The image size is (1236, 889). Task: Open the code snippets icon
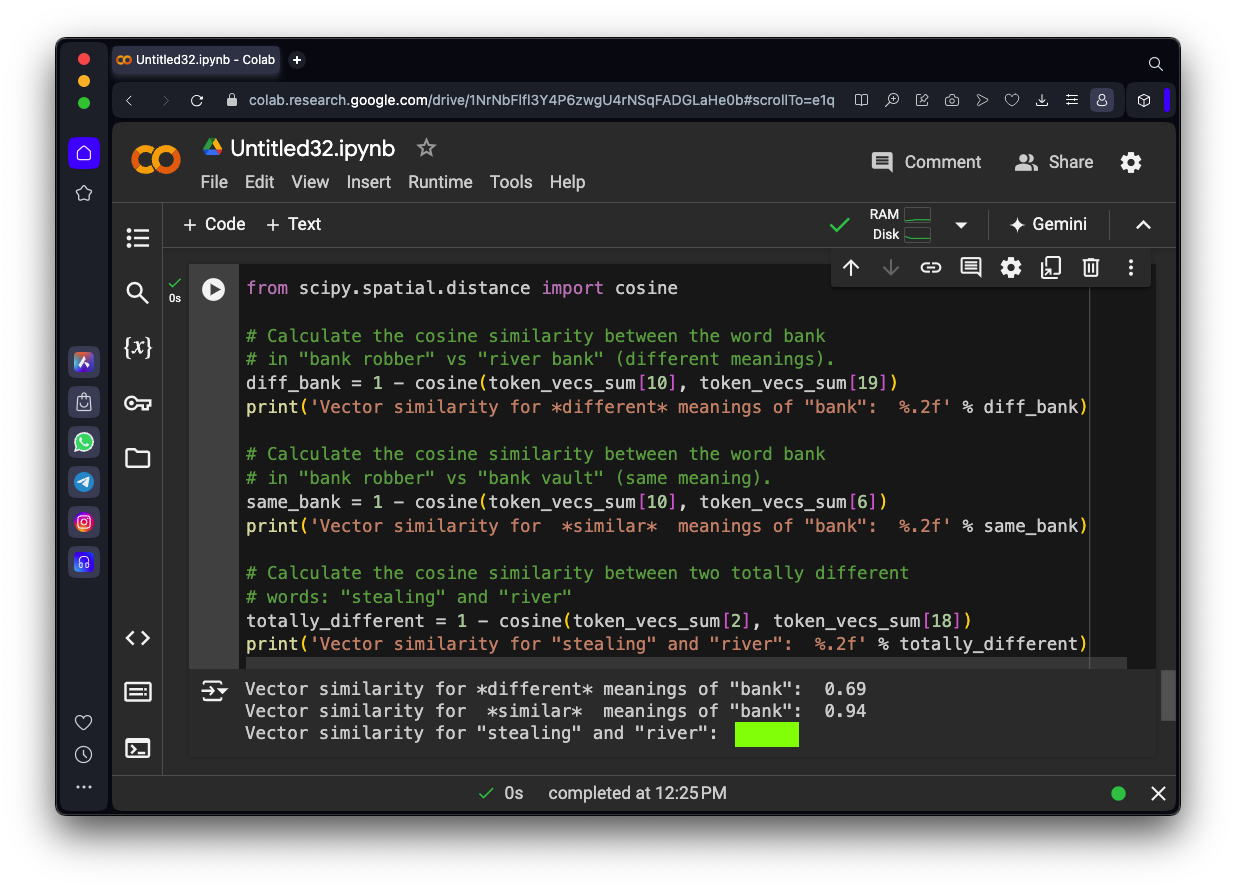click(x=138, y=638)
